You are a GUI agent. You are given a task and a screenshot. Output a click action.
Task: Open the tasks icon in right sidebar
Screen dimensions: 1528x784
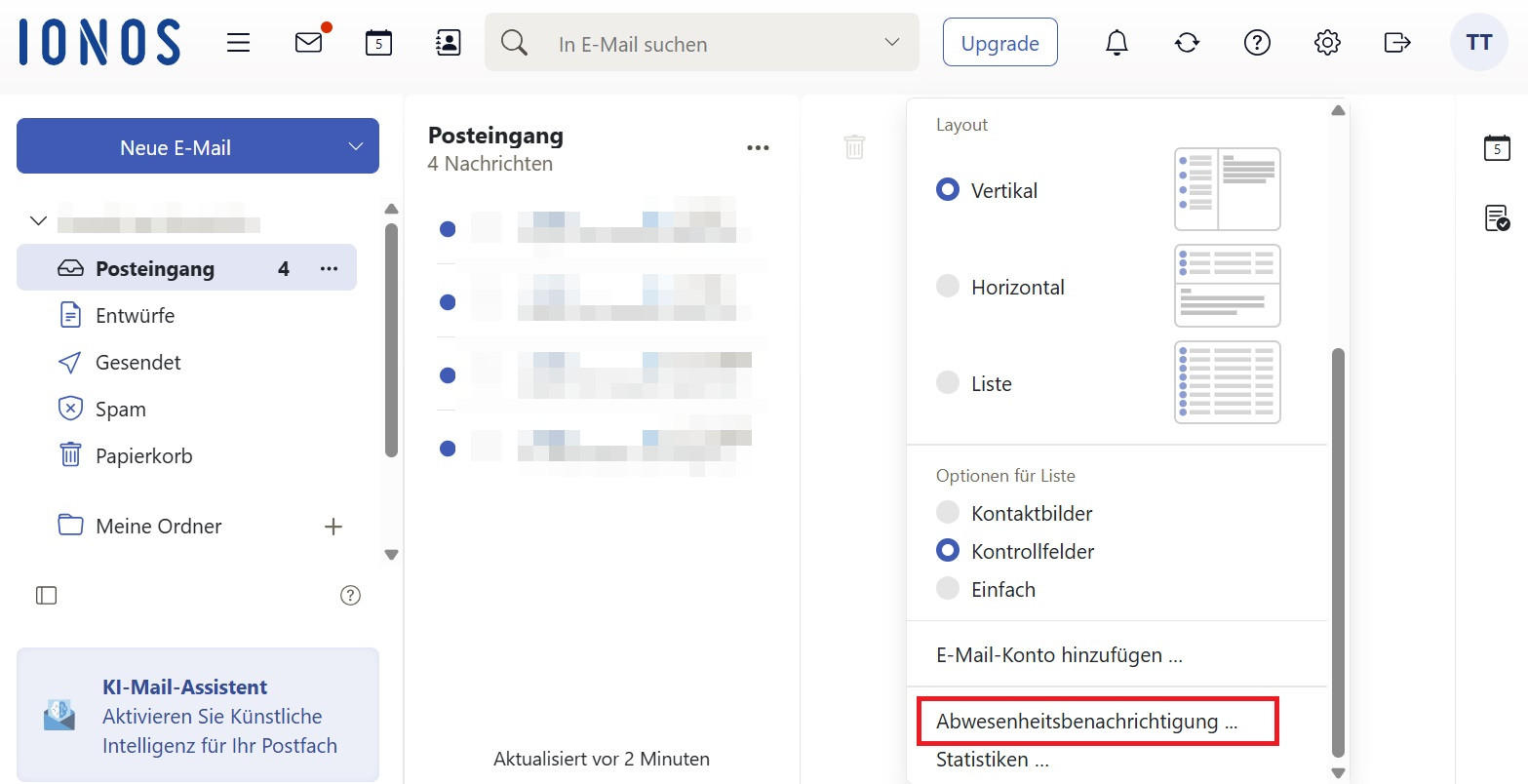(x=1497, y=217)
